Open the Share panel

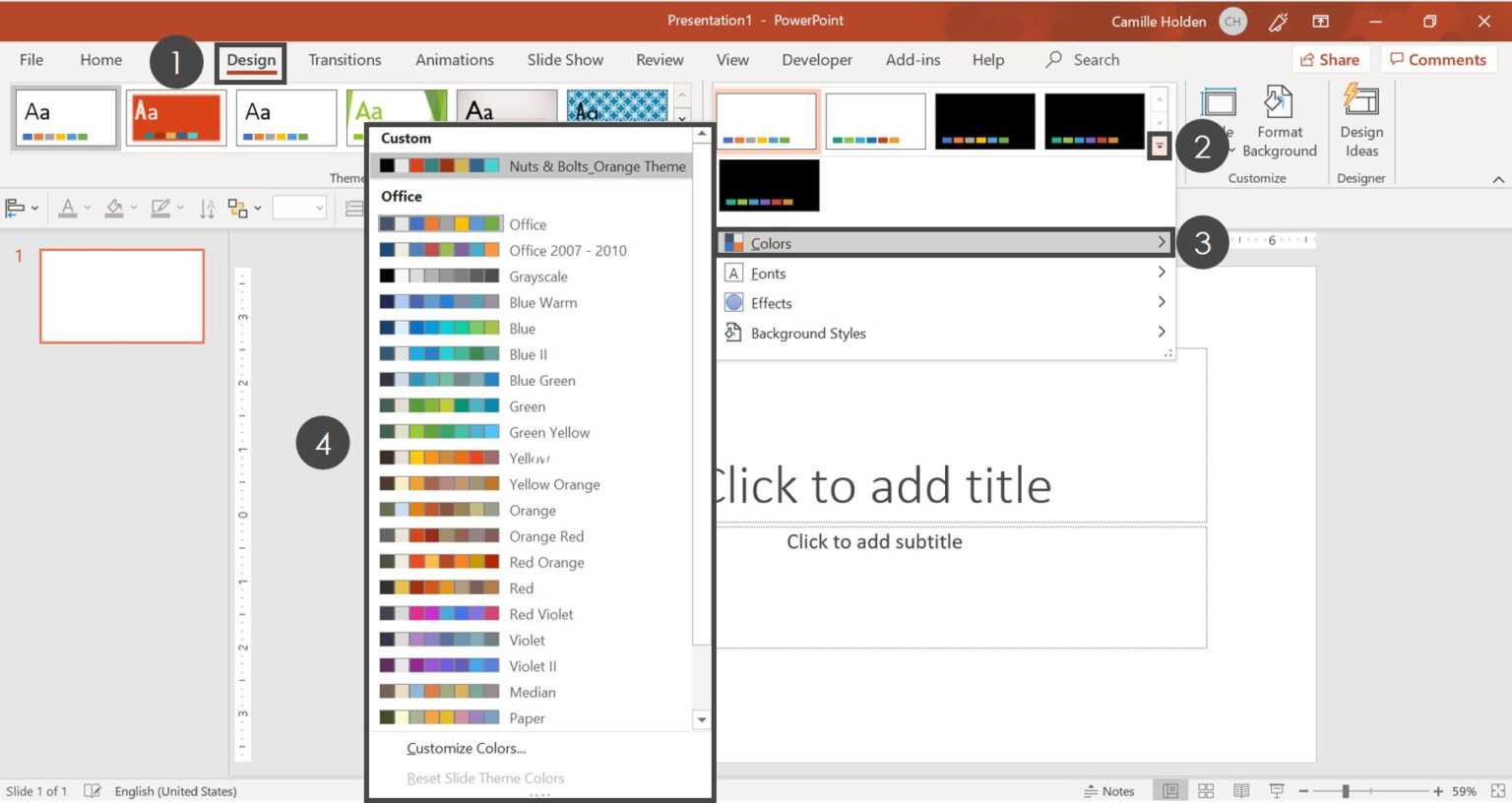click(x=1331, y=59)
